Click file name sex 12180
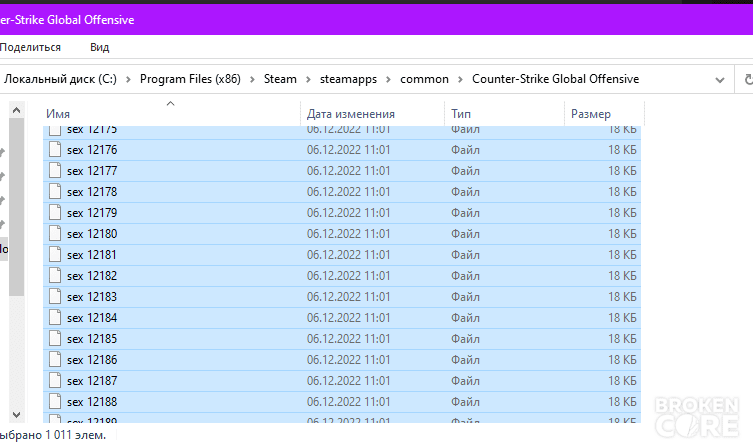 coord(92,234)
